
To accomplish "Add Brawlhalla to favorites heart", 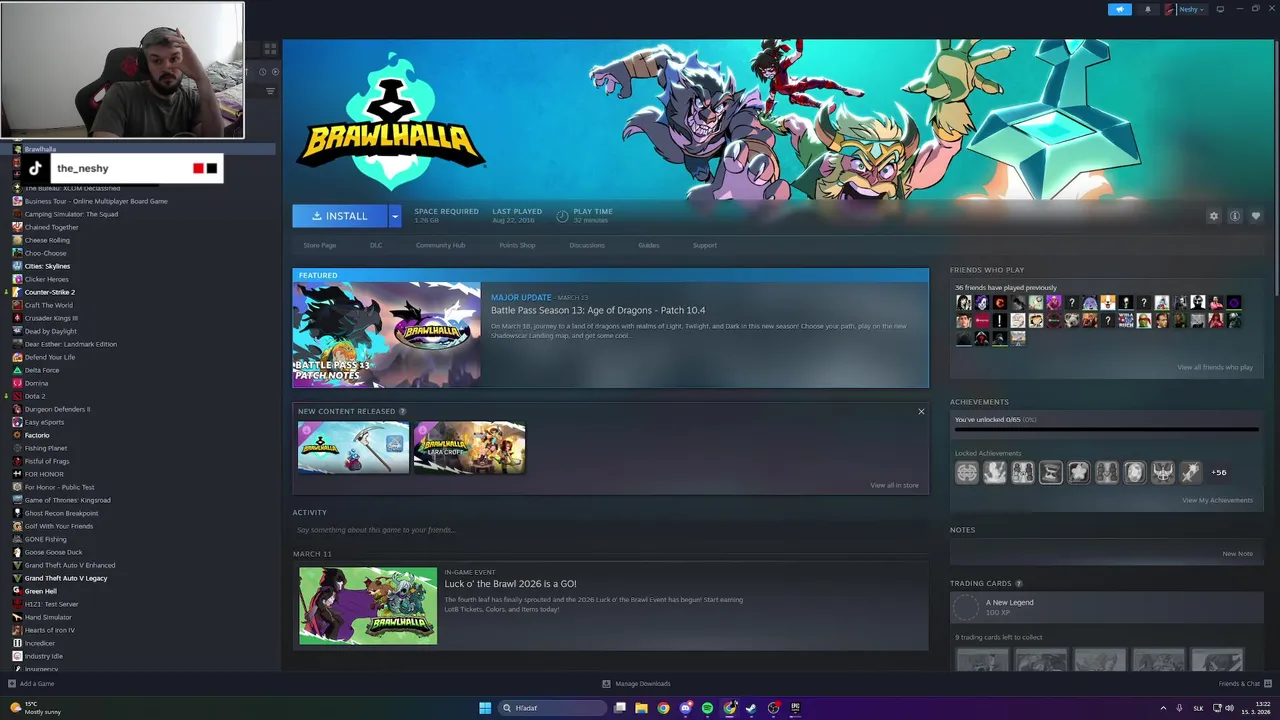I will click(1256, 216).
